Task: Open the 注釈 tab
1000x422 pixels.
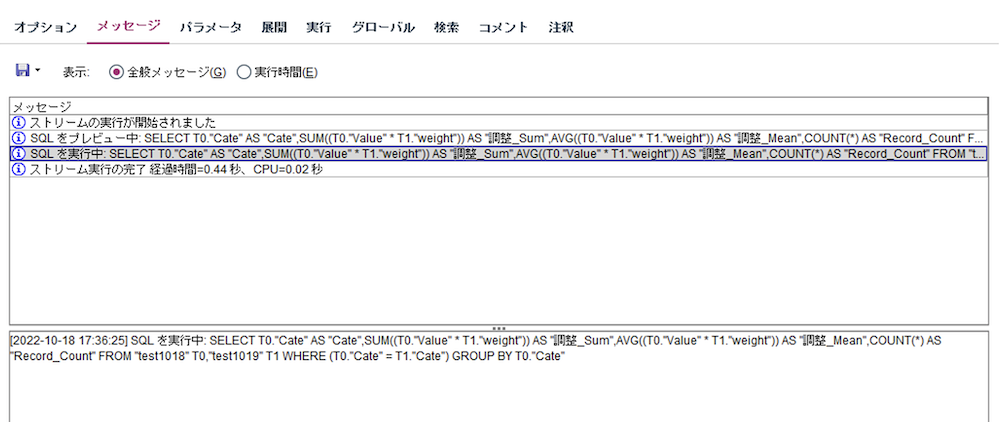Action: pyautogui.click(x=561, y=27)
